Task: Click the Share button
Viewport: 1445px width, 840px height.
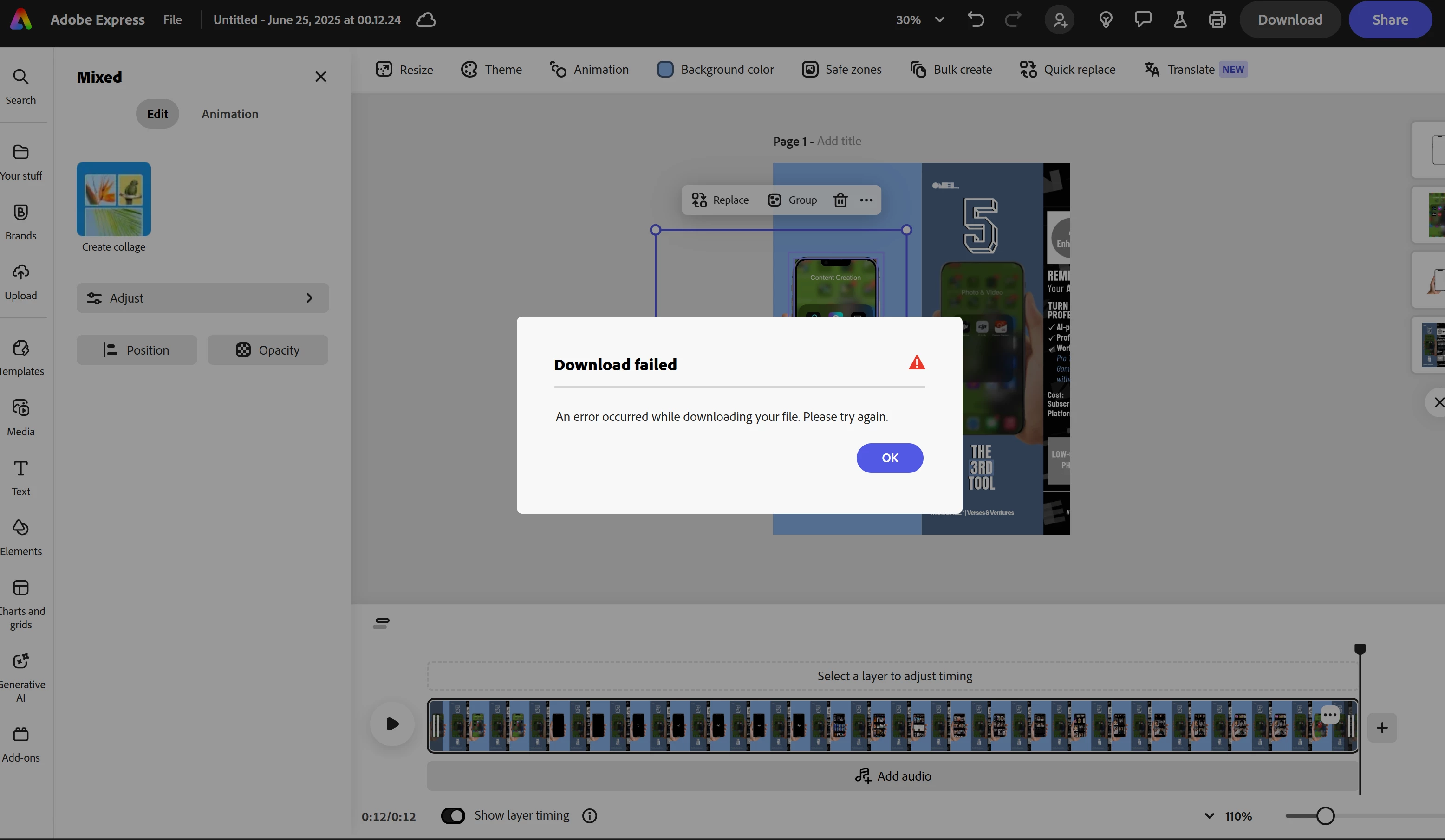Action: tap(1389, 20)
